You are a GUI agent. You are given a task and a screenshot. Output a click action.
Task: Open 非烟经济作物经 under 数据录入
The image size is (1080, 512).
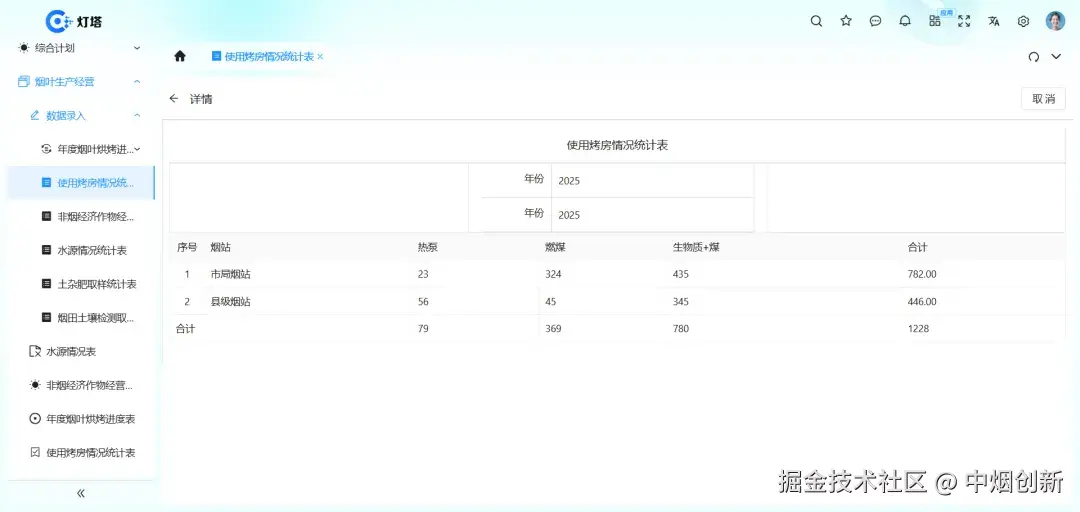[x=79, y=216]
